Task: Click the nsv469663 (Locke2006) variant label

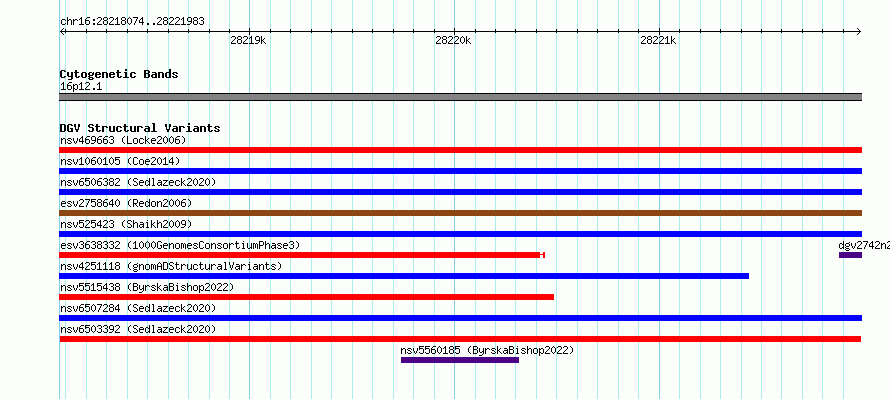Action: (123, 140)
